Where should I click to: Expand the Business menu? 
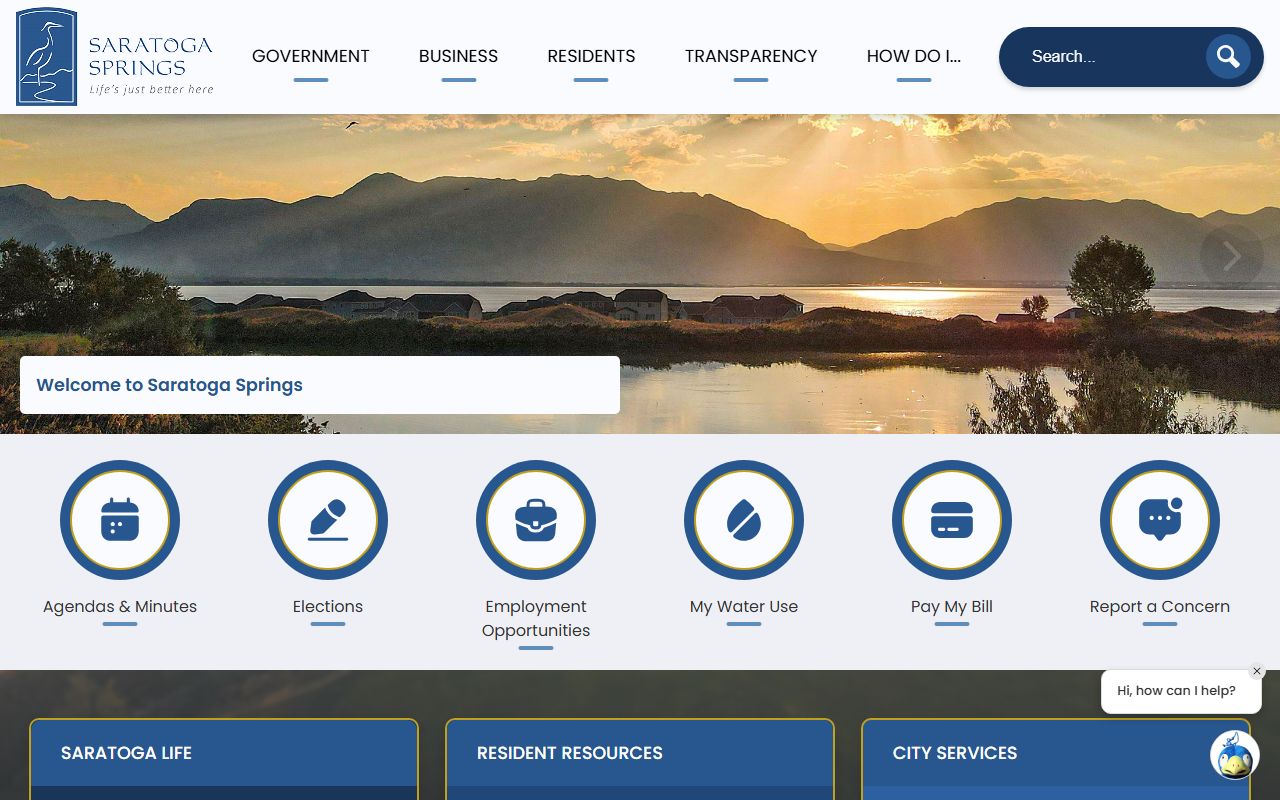pyautogui.click(x=458, y=57)
